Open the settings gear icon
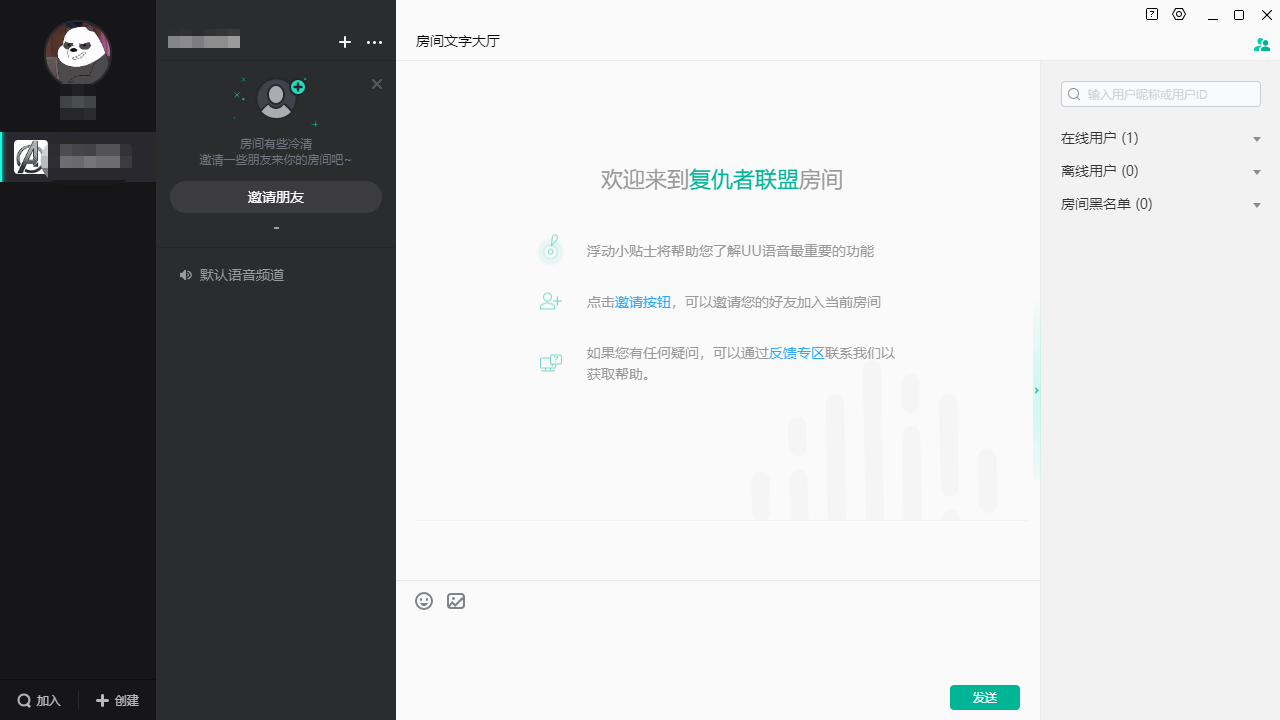The width and height of the screenshot is (1280, 720). click(1179, 15)
